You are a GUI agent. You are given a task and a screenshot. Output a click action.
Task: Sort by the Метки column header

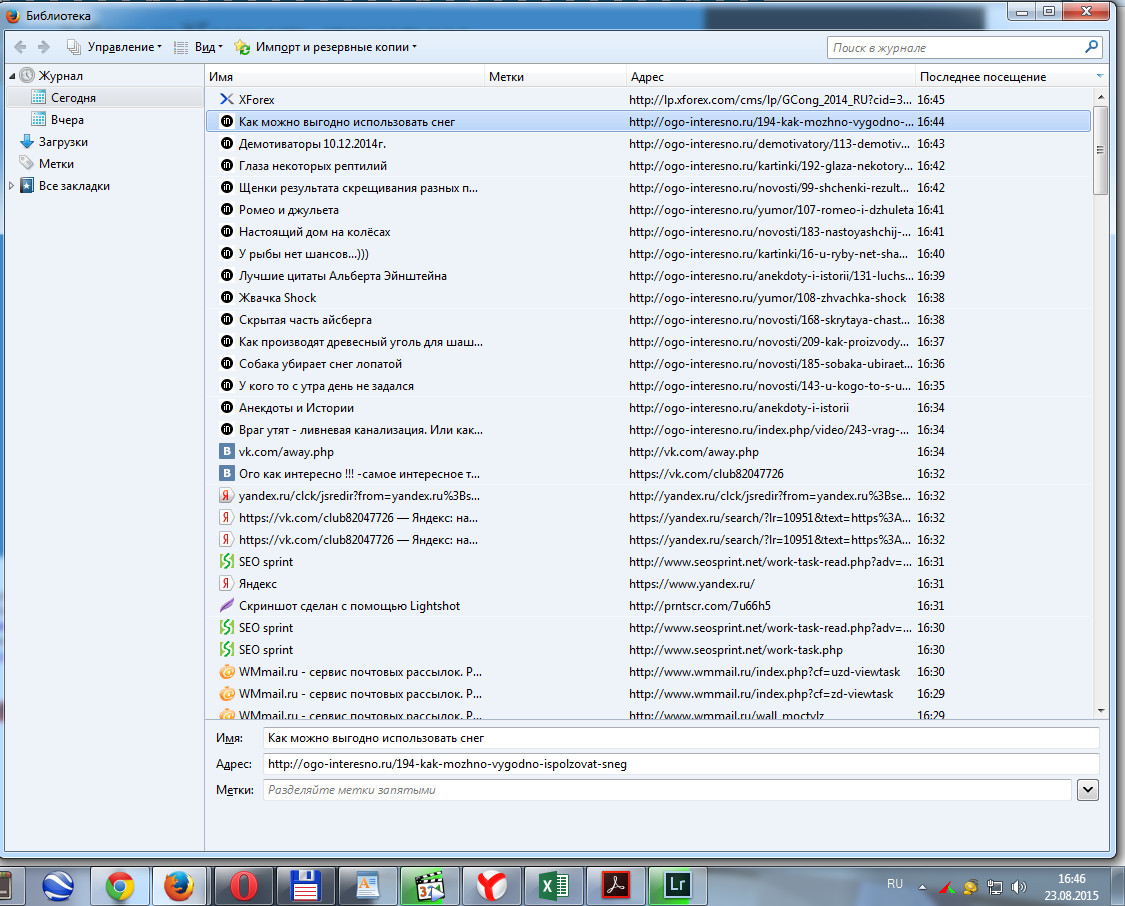pyautogui.click(x=556, y=77)
